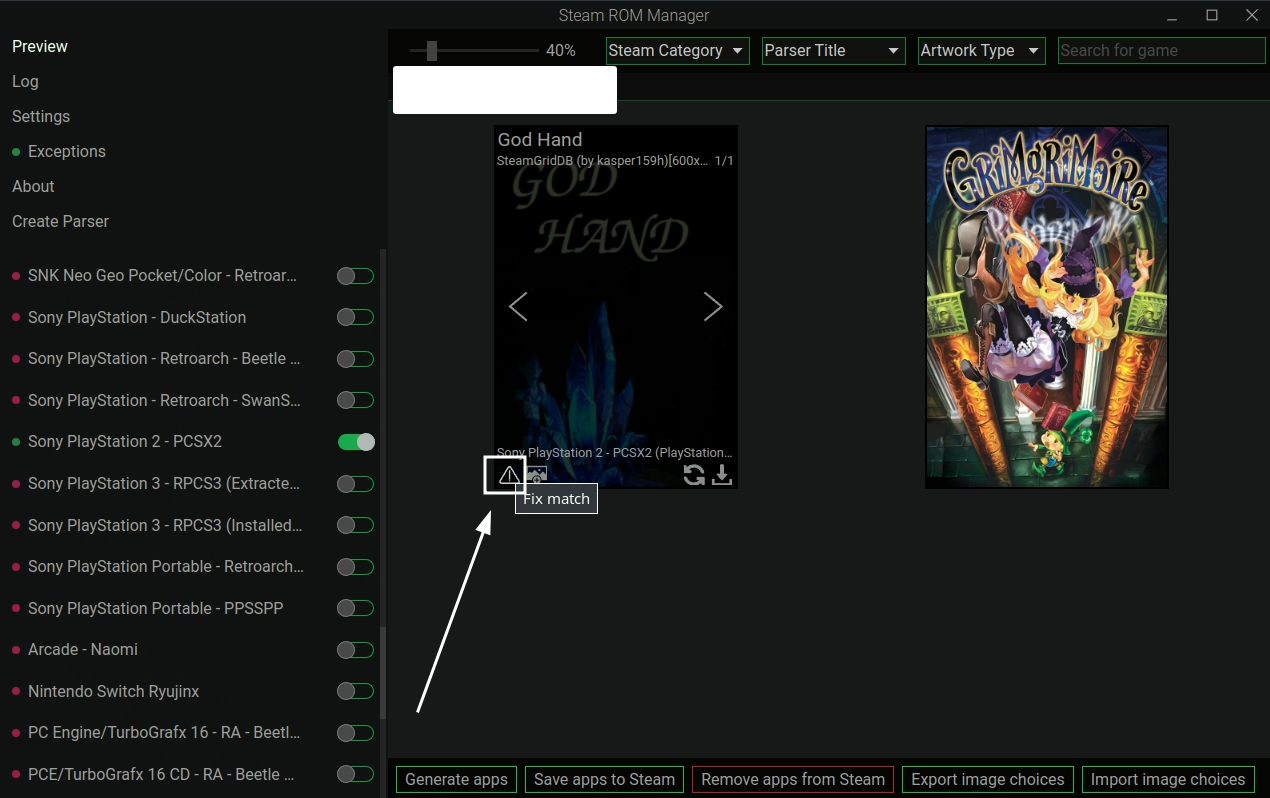This screenshot has width=1270, height=798.
Task: Click the download artwork icon on God Hand
Action: (722, 475)
